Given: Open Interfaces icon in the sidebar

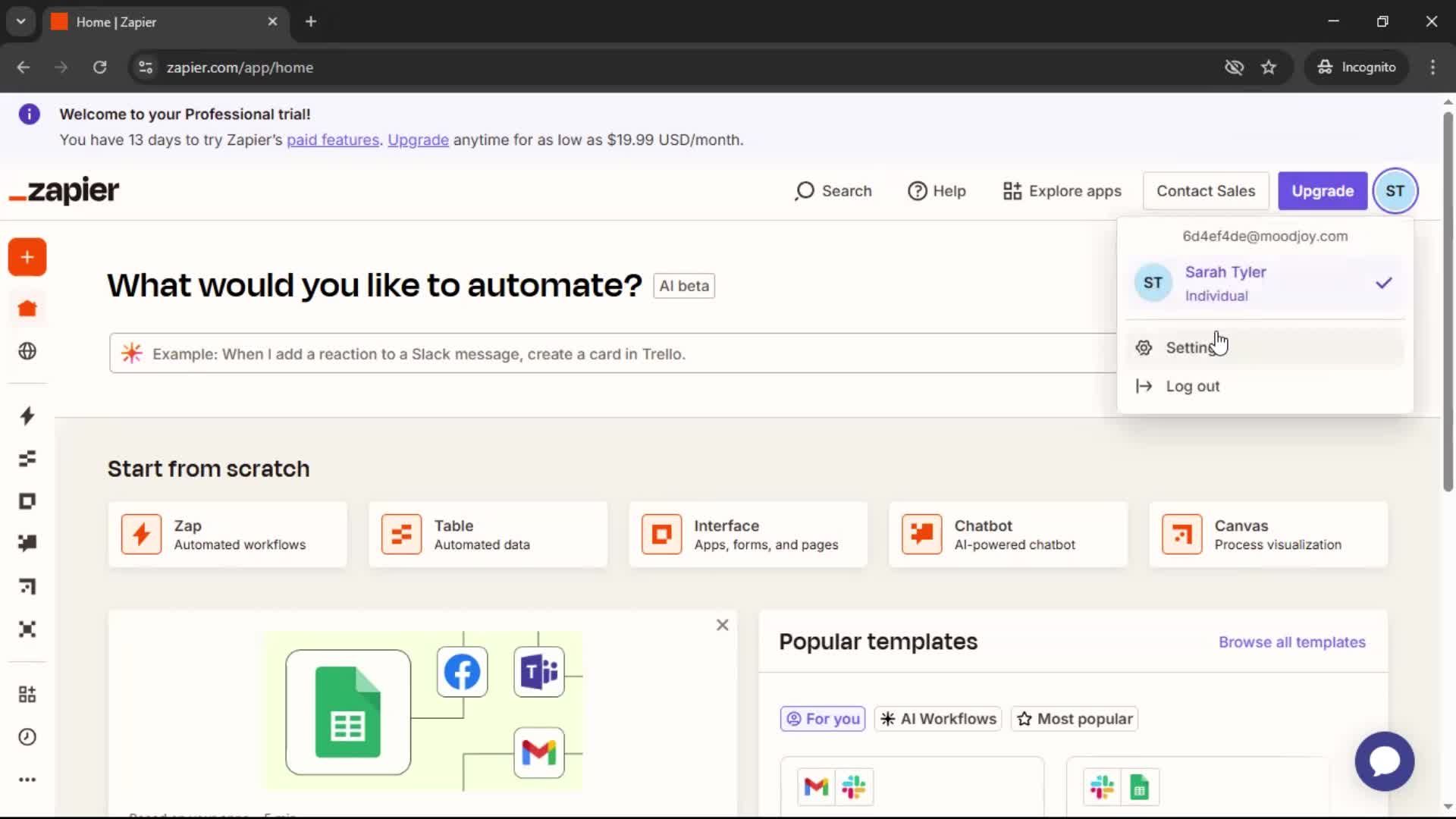Looking at the screenshot, I should pyautogui.click(x=27, y=501).
